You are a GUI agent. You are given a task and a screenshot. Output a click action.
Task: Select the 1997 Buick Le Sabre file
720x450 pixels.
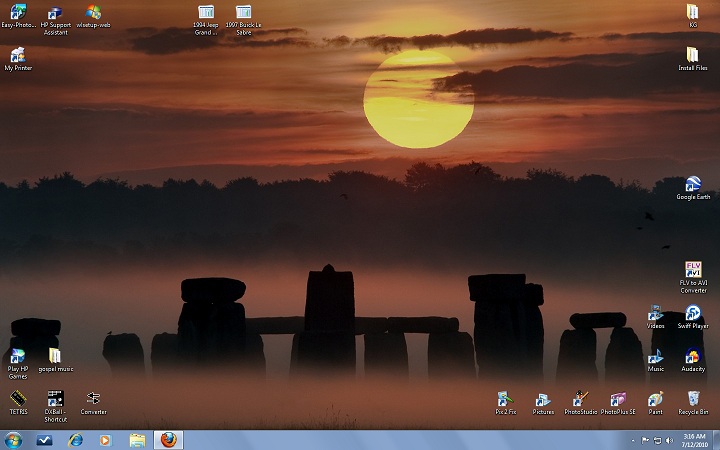click(243, 20)
